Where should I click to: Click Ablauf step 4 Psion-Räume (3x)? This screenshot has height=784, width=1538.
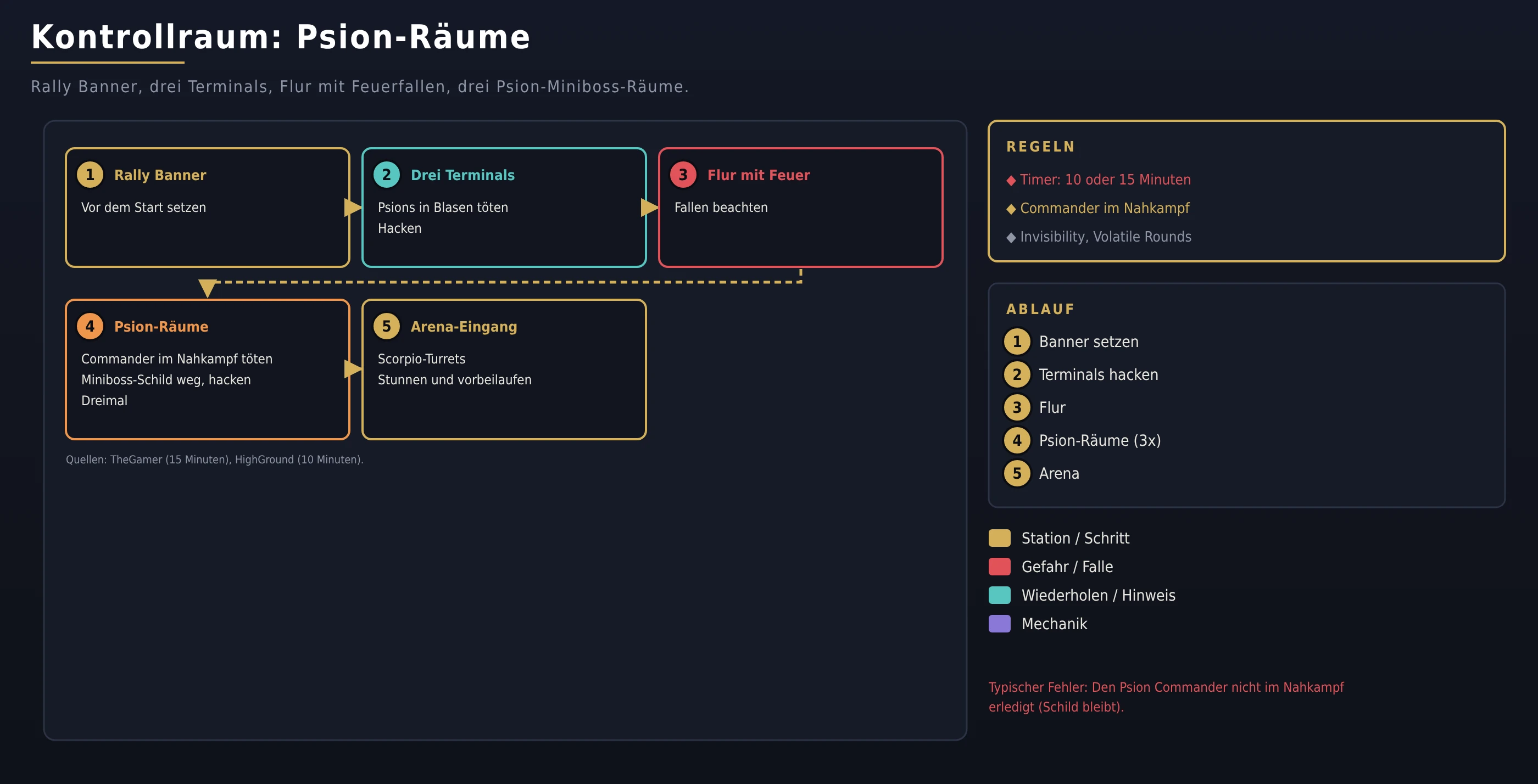1083,440
